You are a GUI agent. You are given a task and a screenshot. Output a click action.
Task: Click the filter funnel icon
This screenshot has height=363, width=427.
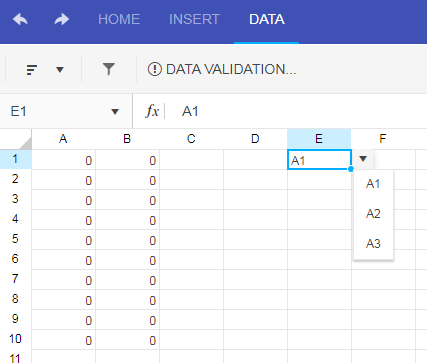point(109,69)
